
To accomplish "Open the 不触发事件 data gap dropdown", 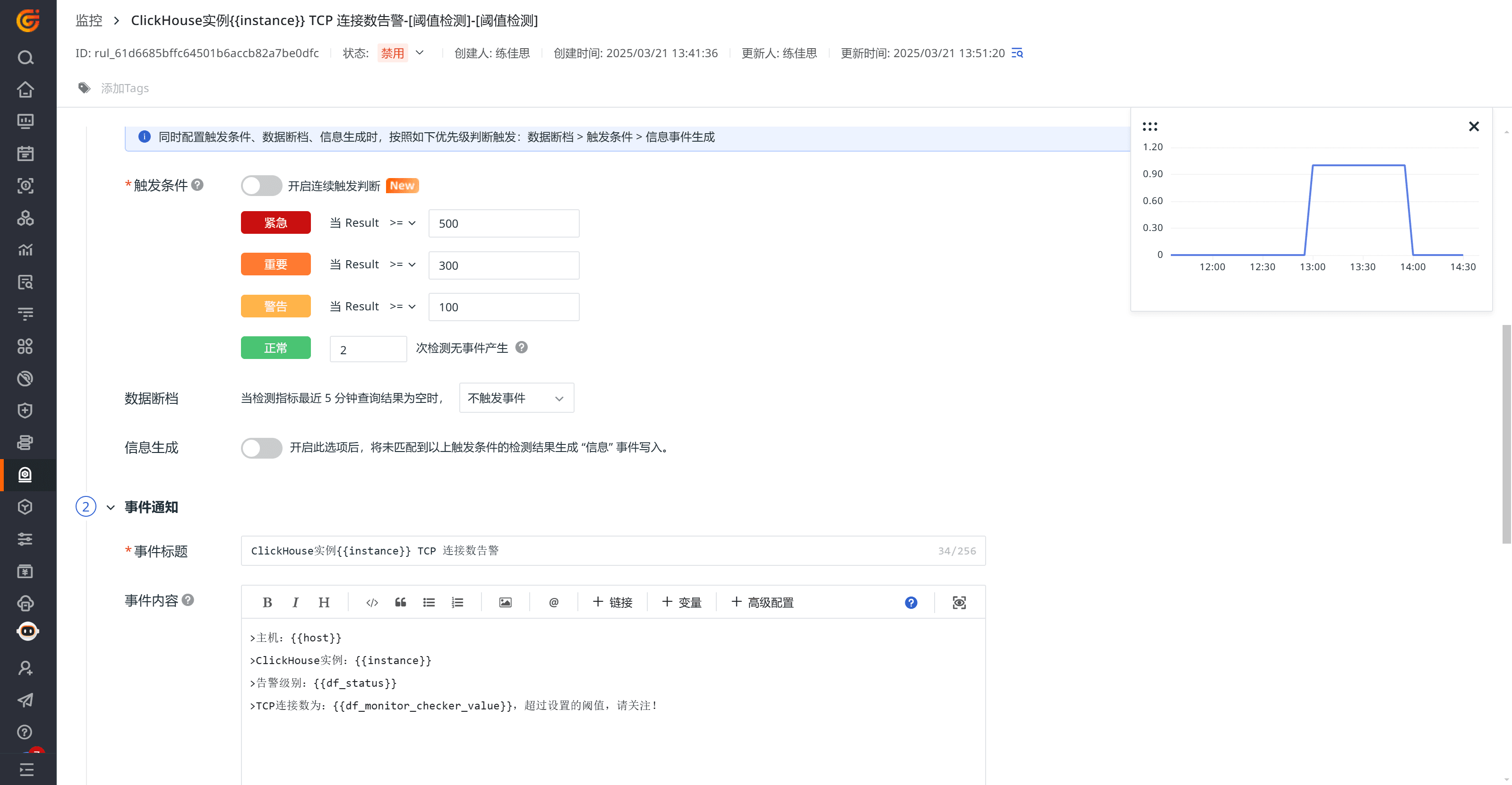I will click(516, 398).
